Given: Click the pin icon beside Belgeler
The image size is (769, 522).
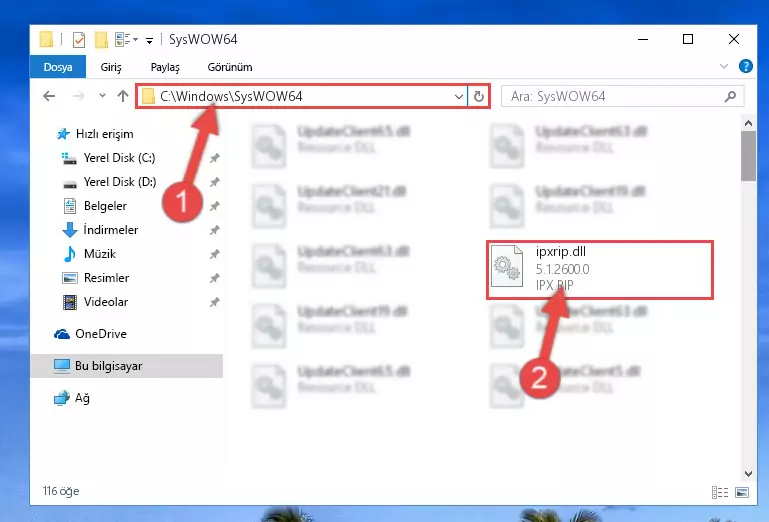Looking at the screenshot, I should (x=215, y=206).
